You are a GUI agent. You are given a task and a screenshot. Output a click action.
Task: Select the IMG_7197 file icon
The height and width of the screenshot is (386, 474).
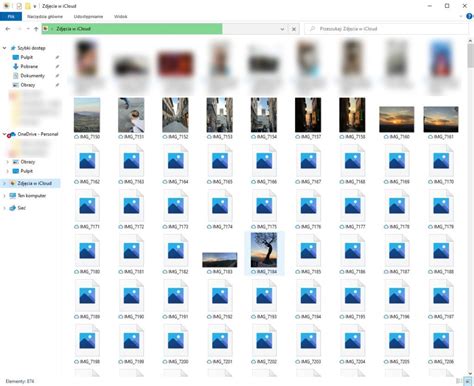tap(441, 296)
